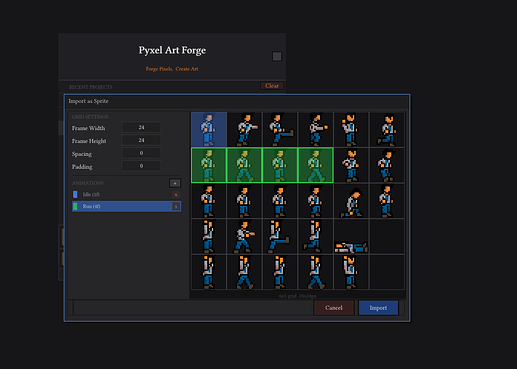Cancel the sprite import
517x369 pixels.
pos(334,308)
